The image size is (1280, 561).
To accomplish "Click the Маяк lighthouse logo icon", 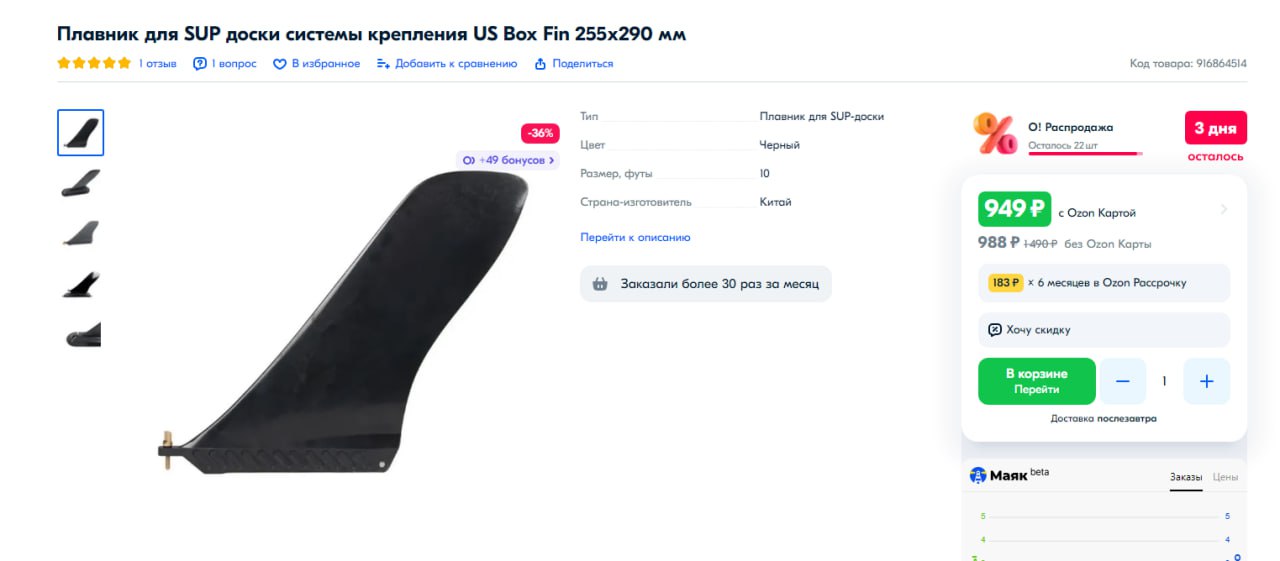I will coord(978,475).
